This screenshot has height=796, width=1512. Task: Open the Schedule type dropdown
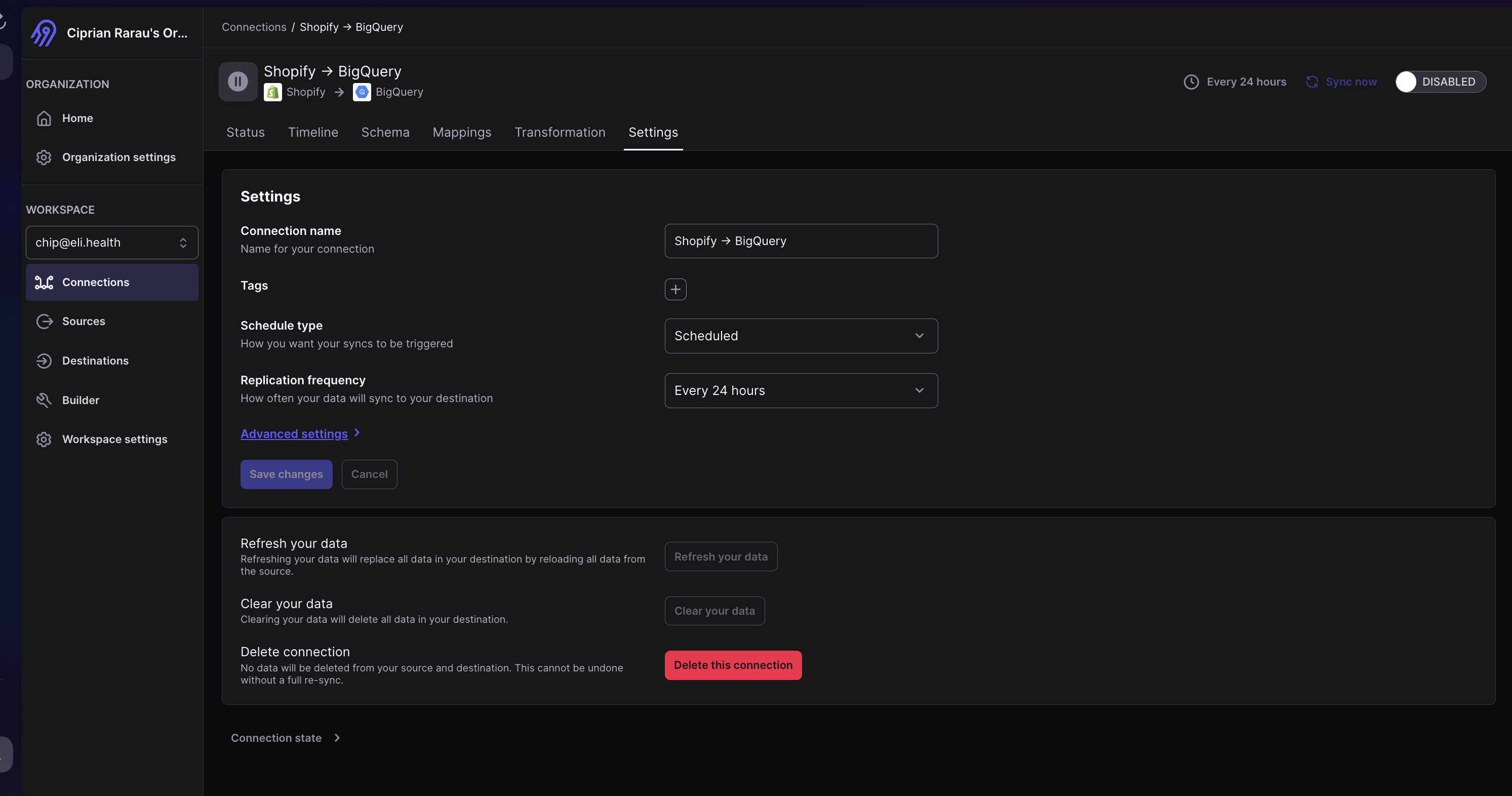801,336
